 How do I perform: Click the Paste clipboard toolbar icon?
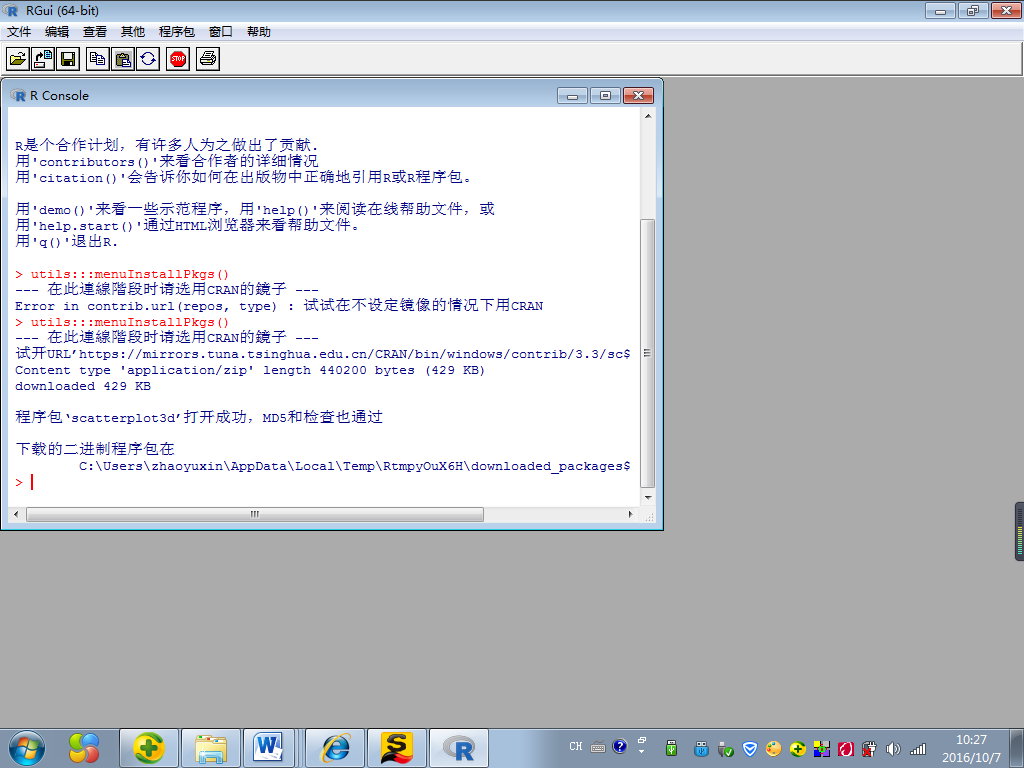pyautogui.click(x=123, y=59)
